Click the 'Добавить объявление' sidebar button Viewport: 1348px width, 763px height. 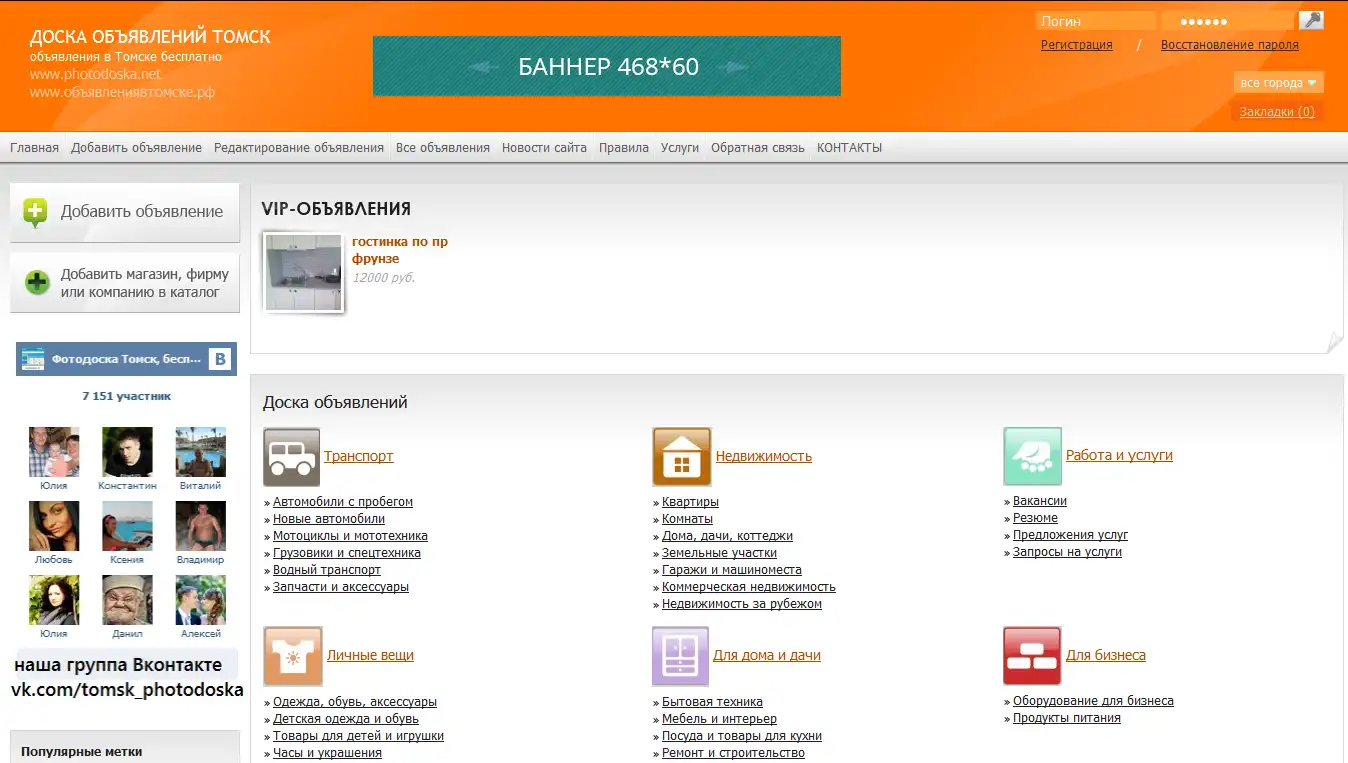[x=125, y=212]
